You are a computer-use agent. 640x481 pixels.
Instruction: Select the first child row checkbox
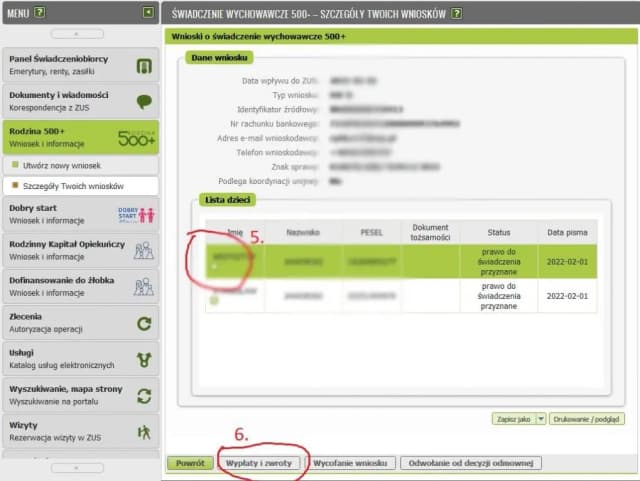tap(214, 267)
